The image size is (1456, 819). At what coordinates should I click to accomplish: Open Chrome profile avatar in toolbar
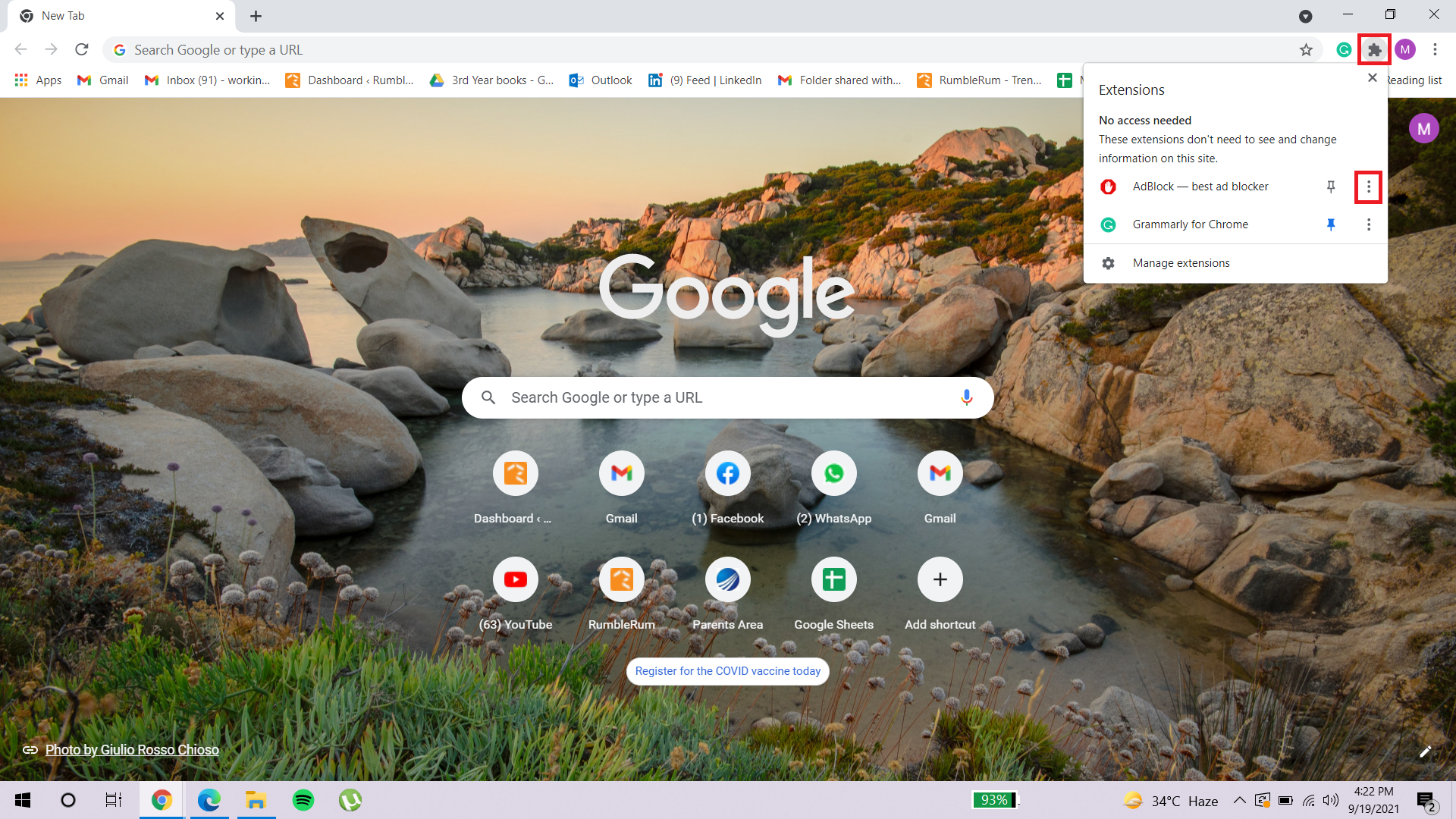click(x=1405, y=50)
